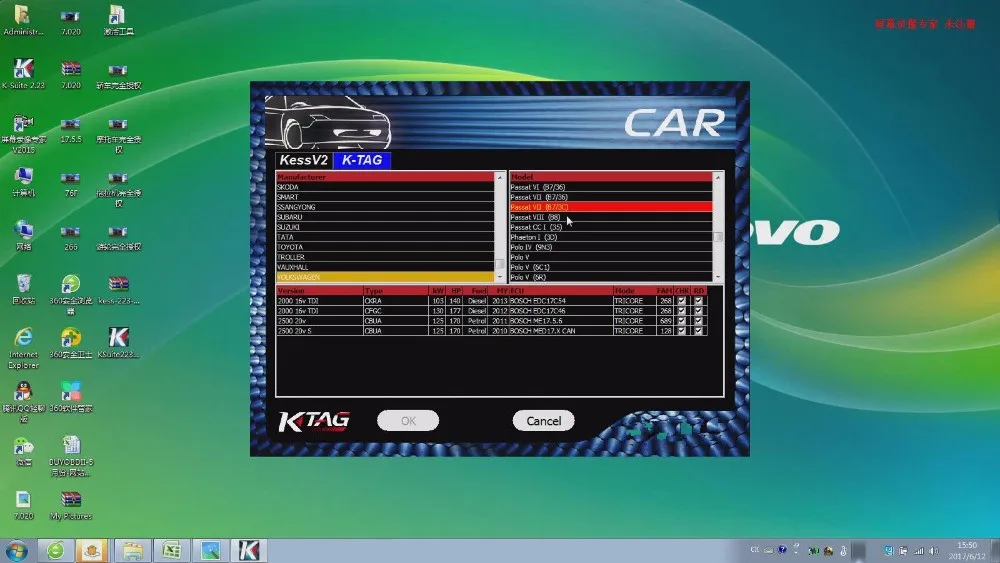Open the file explorer folder in the taskbar
1000x563 pixels.
(133, 550)
